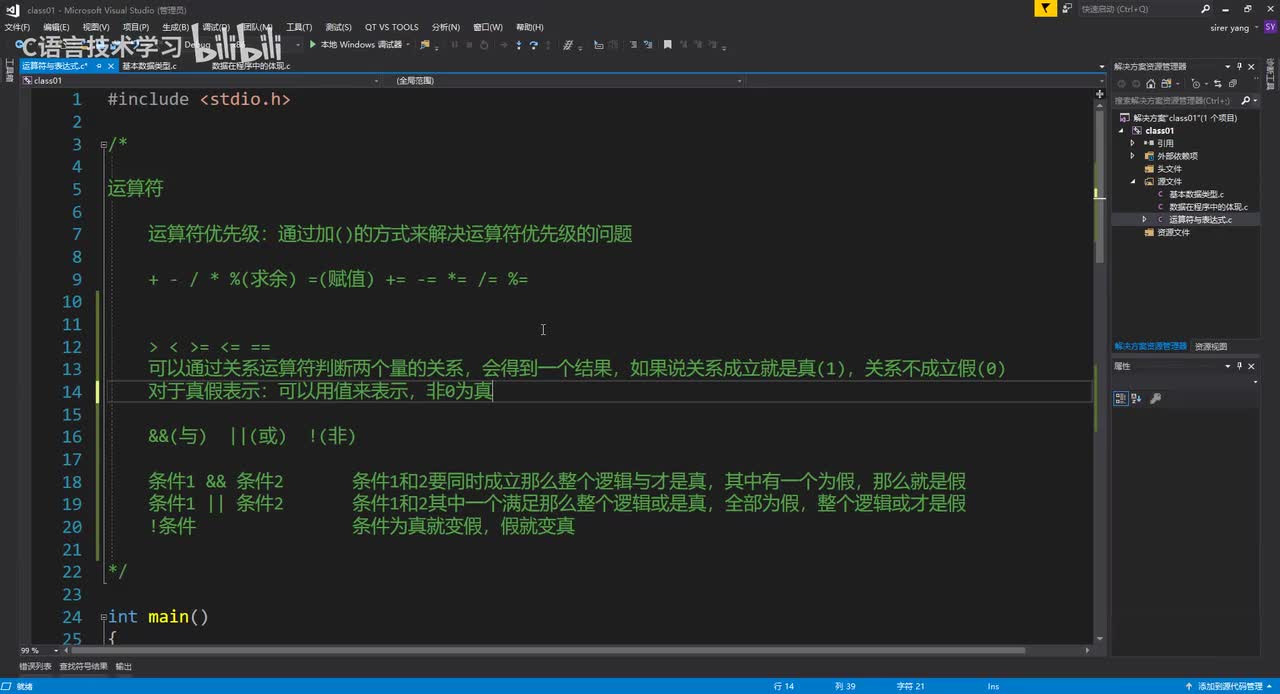
Task: Close the 运算符与表达式.c tab
Action: click(111, 66)
